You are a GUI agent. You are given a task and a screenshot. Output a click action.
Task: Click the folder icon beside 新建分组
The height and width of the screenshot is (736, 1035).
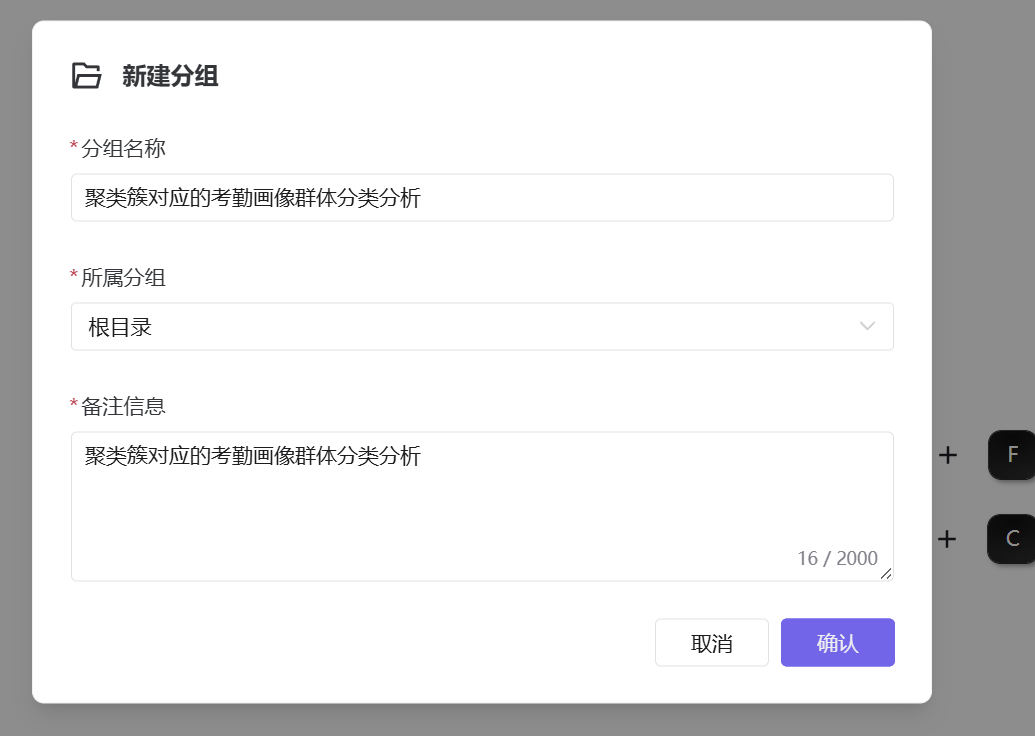coord(86,75)
